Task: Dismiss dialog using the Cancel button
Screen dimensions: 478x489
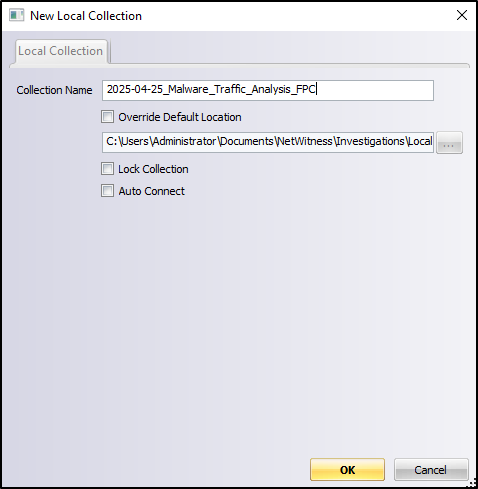Action: [431, 469]
